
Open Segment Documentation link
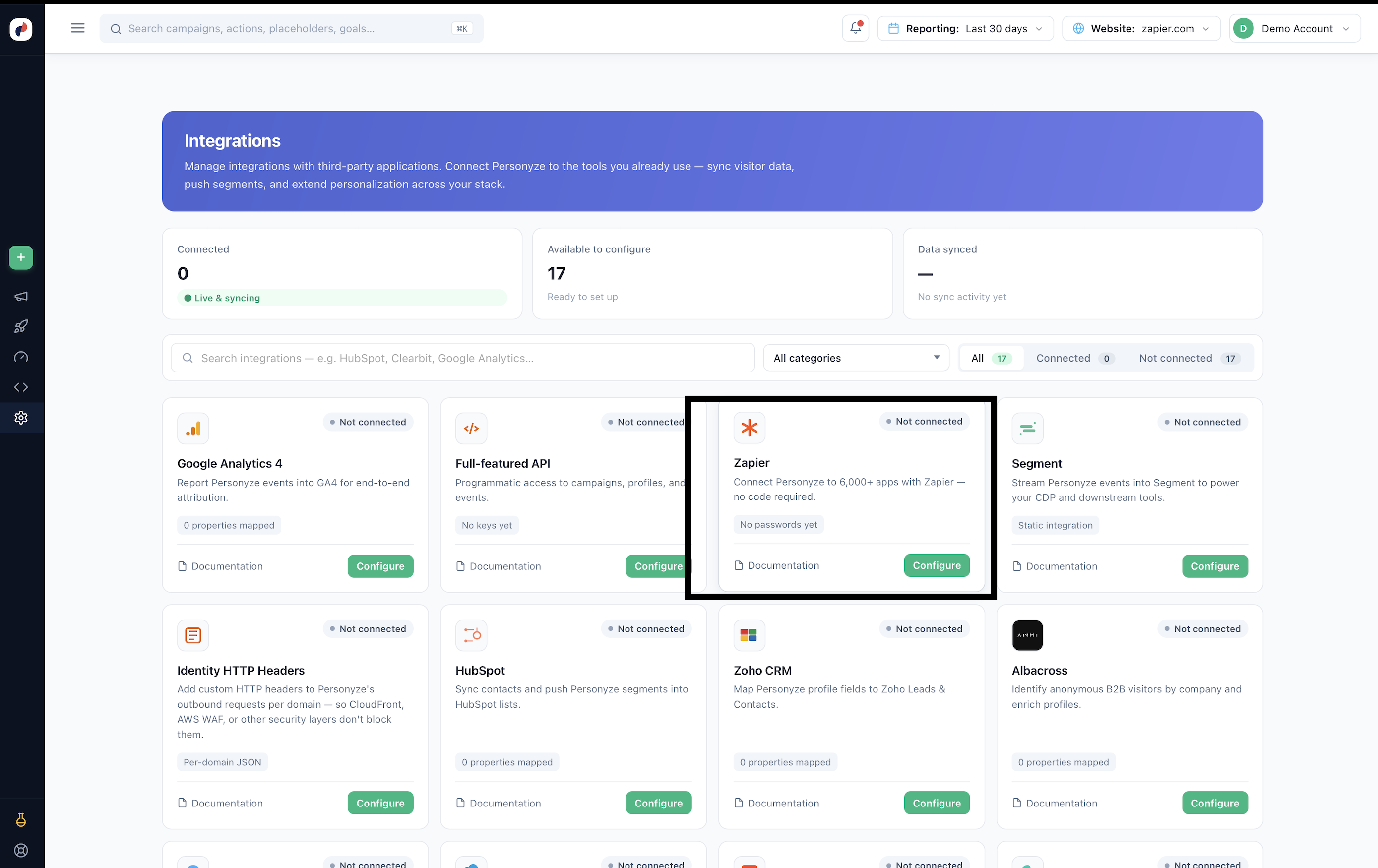[1055, 566]
